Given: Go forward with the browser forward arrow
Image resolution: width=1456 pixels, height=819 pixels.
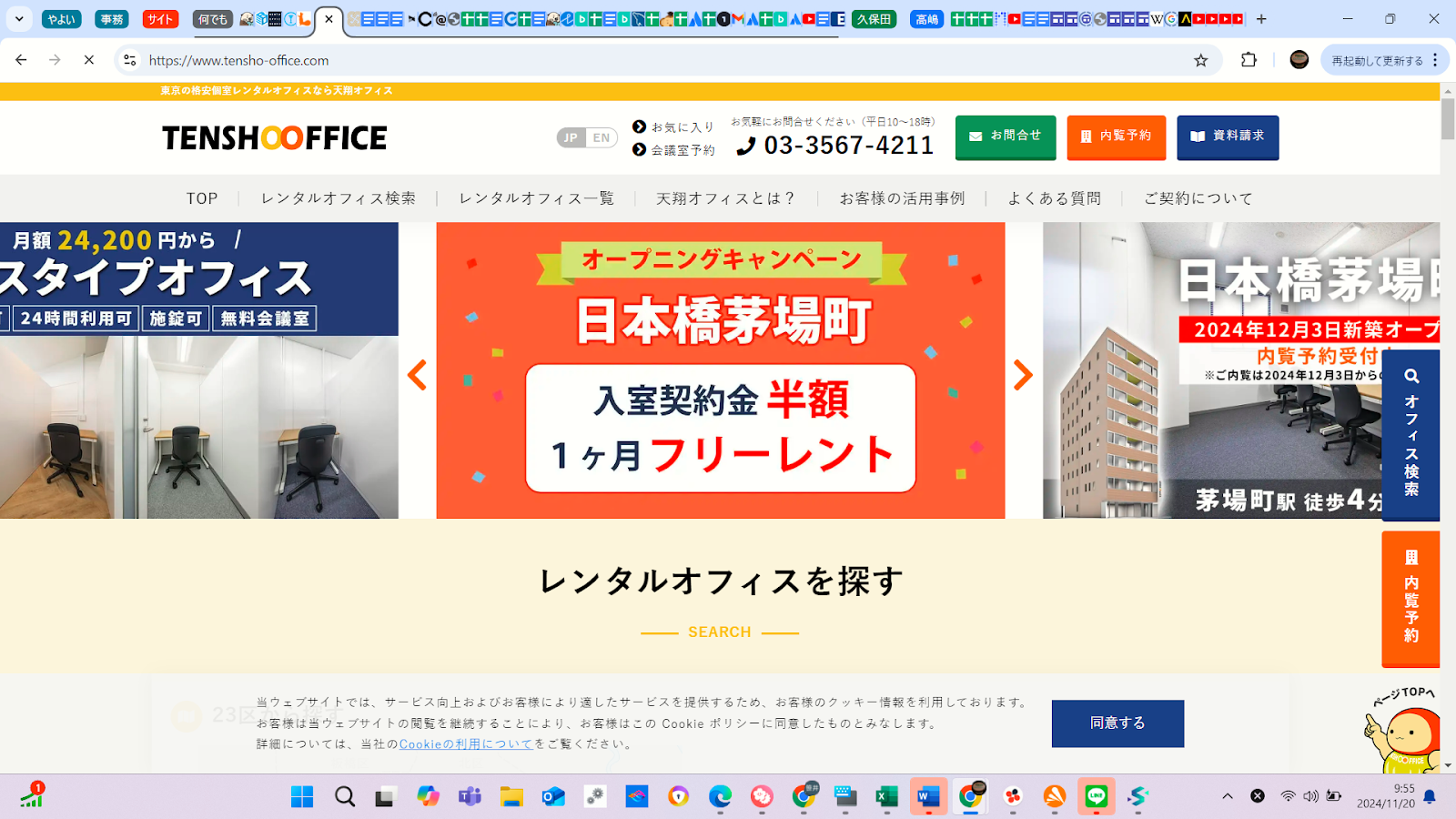Looking at the screenshot, I should pyautogui.click(x=55, y=60).
